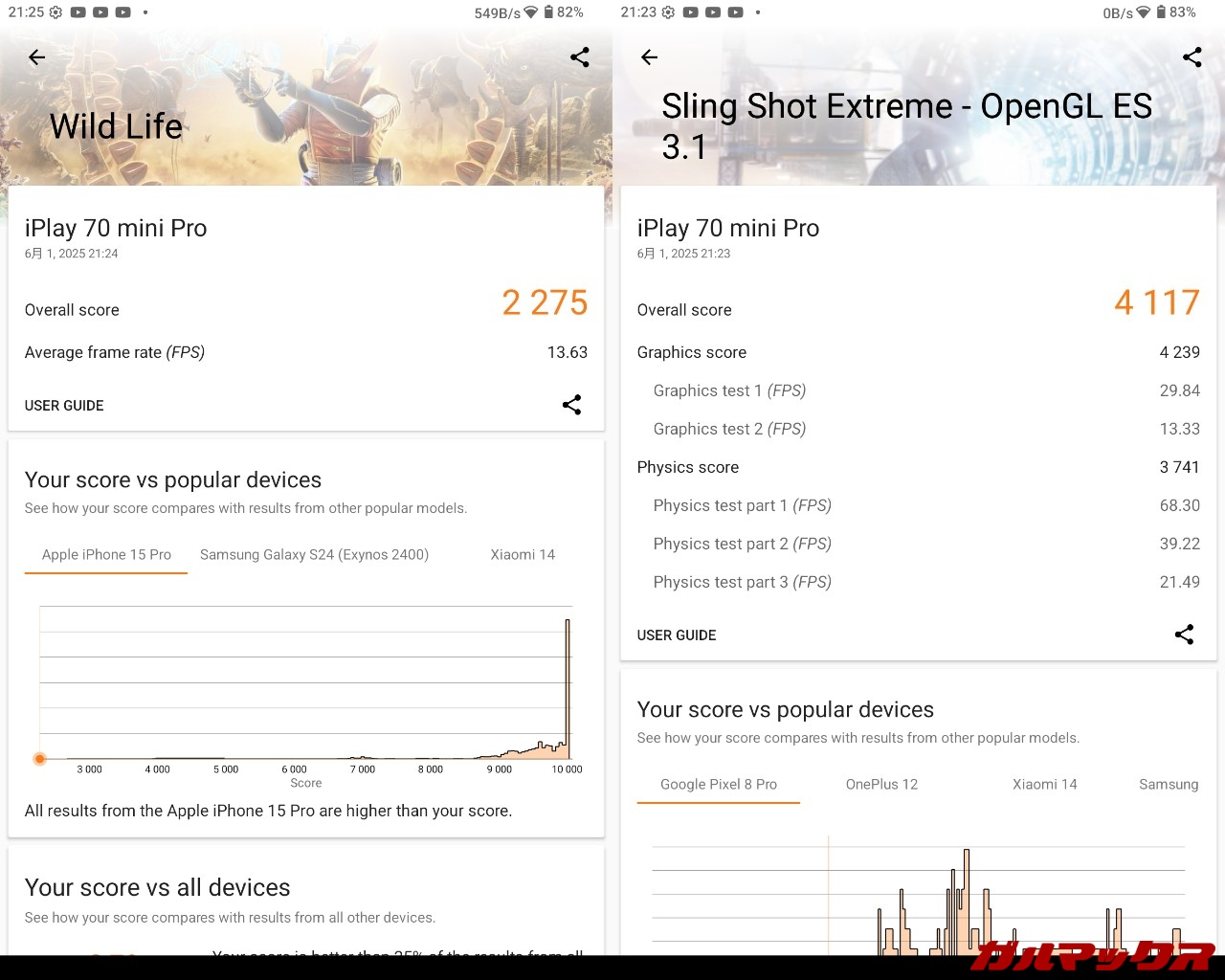Select Samsung Galaxy S24 (Exynos 2400) tab

[314, 555]
